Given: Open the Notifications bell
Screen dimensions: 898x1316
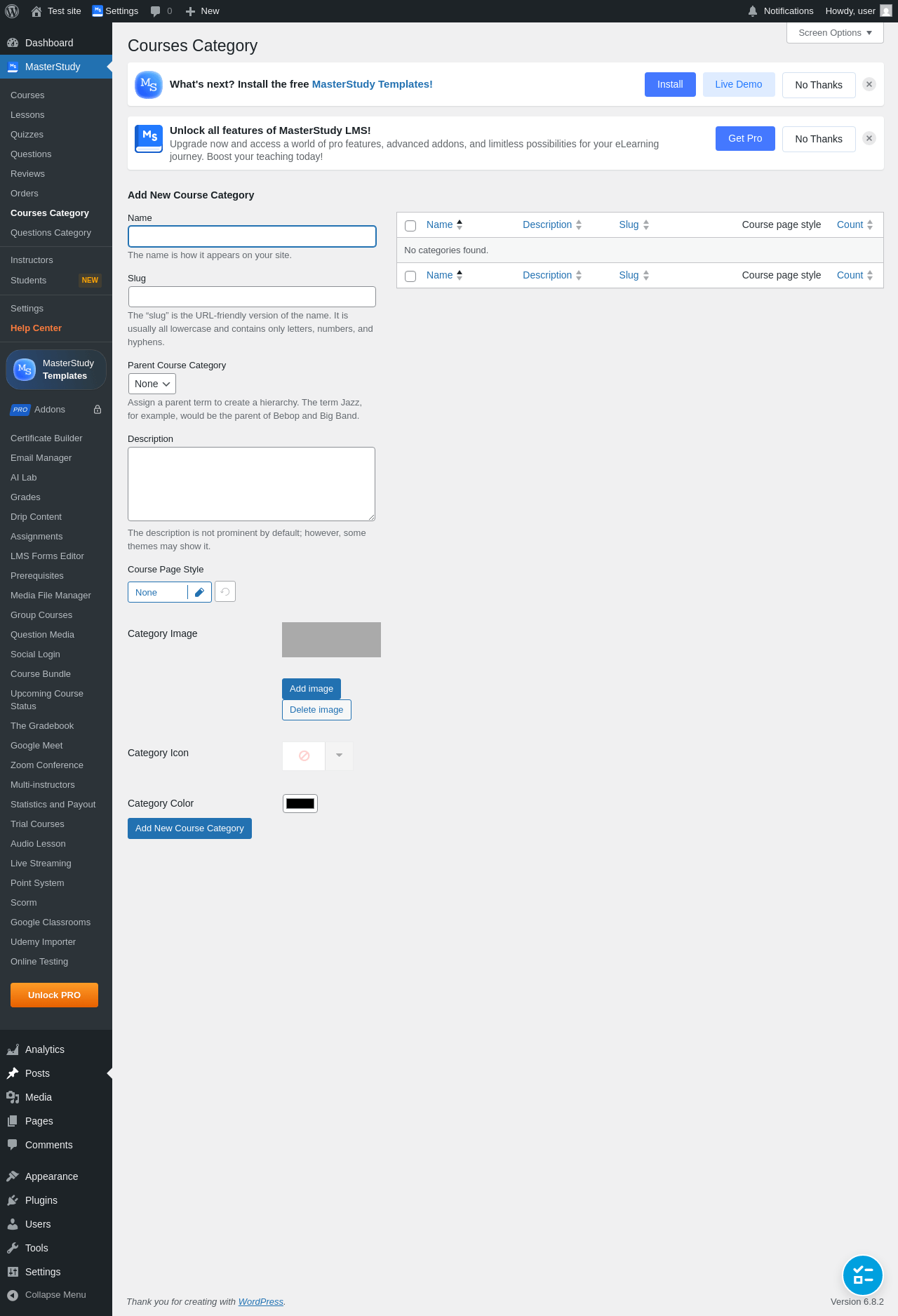Looking at the screenshot, I should (753, 11).
